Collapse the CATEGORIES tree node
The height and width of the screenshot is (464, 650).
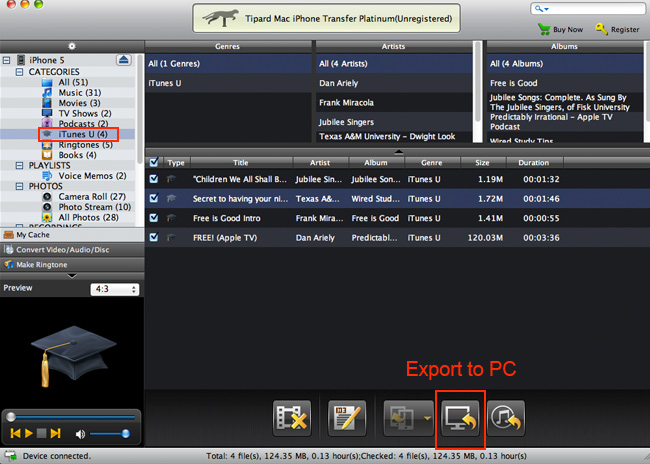(x=19, y=72)
